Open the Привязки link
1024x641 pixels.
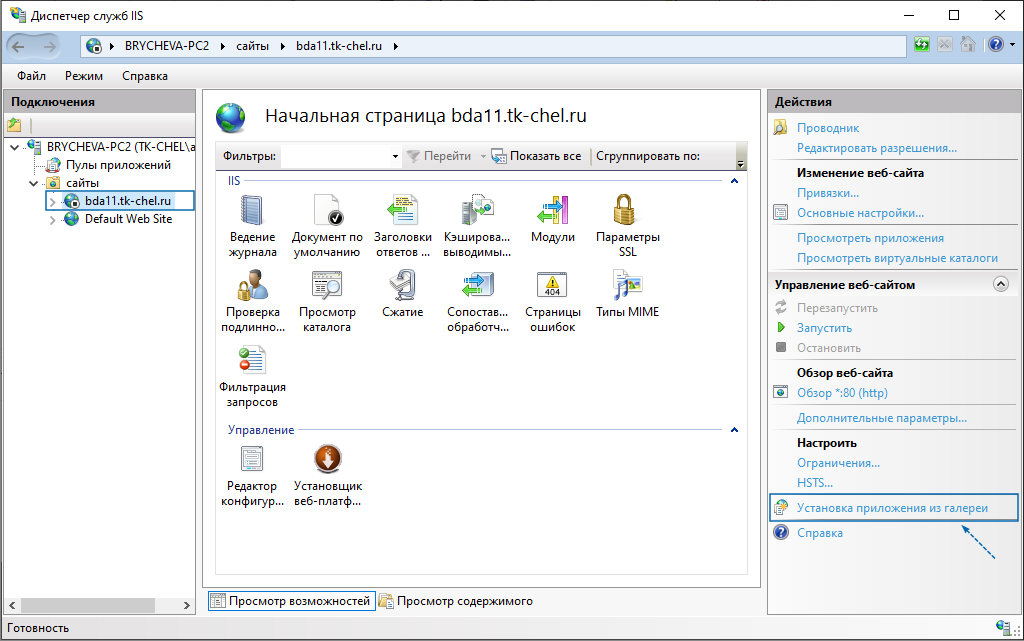[827, 193]
